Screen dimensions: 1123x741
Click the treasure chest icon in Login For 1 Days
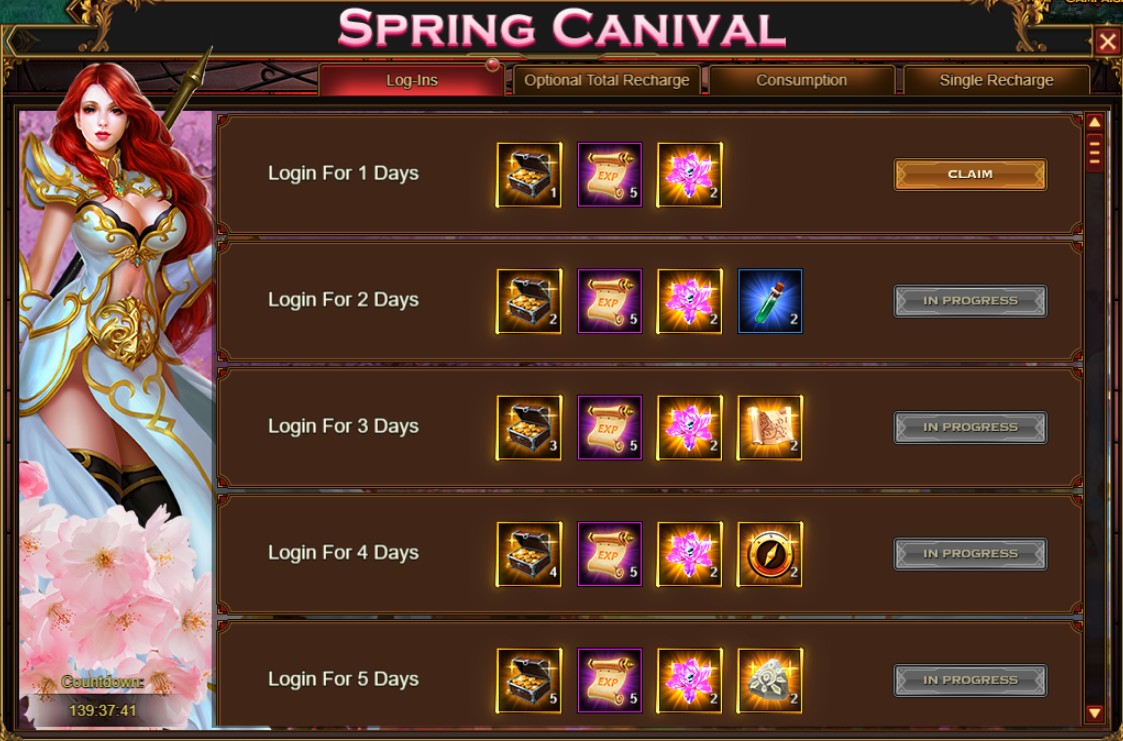(529, 175)
